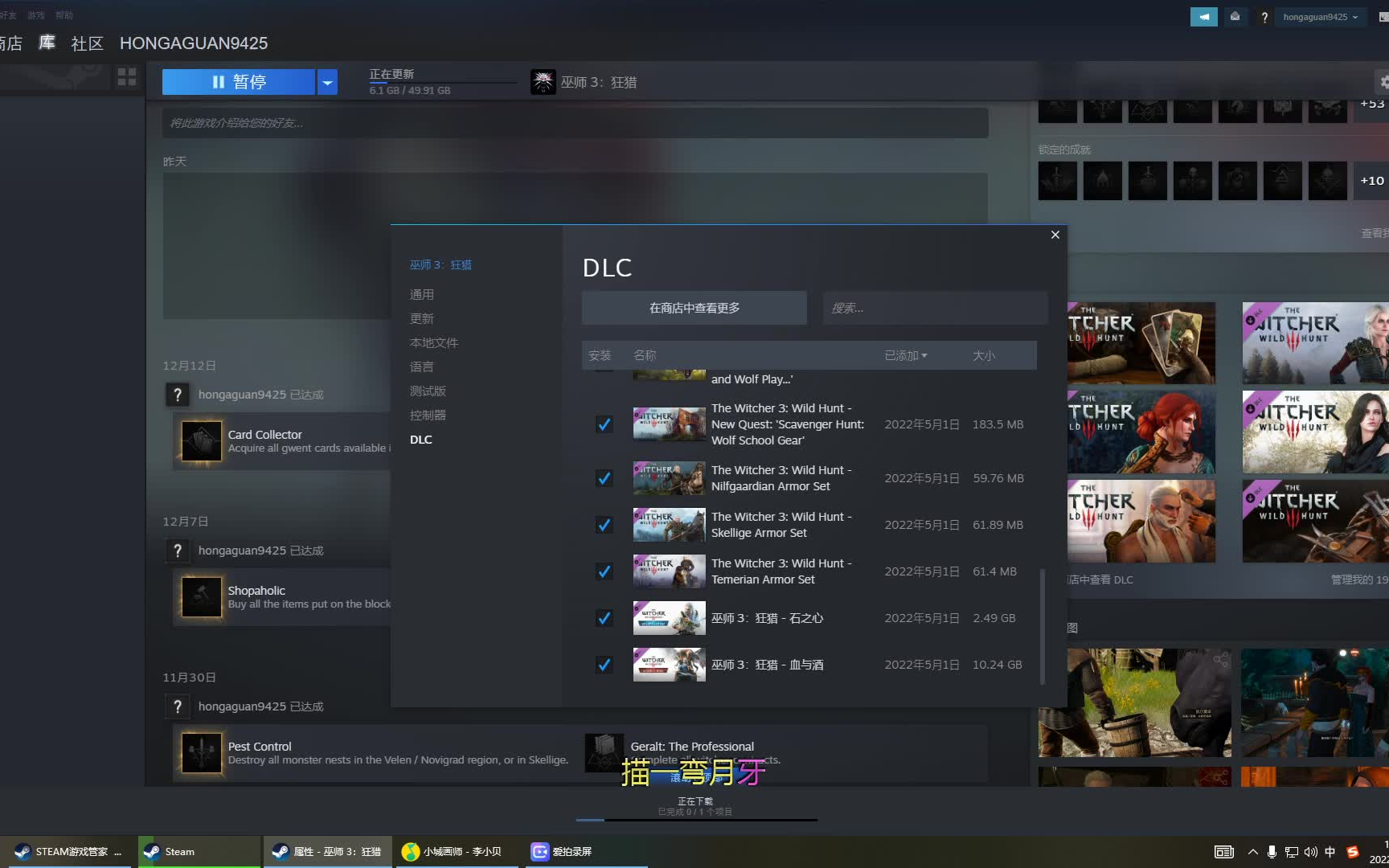Uncheck 巫师3 血与酒 DLC checkbox
Screen dimensions: 1389x868
(604, 665)
